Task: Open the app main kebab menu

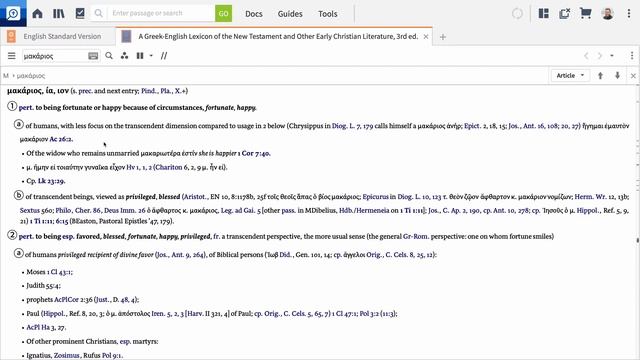Action: click(629, 13)
